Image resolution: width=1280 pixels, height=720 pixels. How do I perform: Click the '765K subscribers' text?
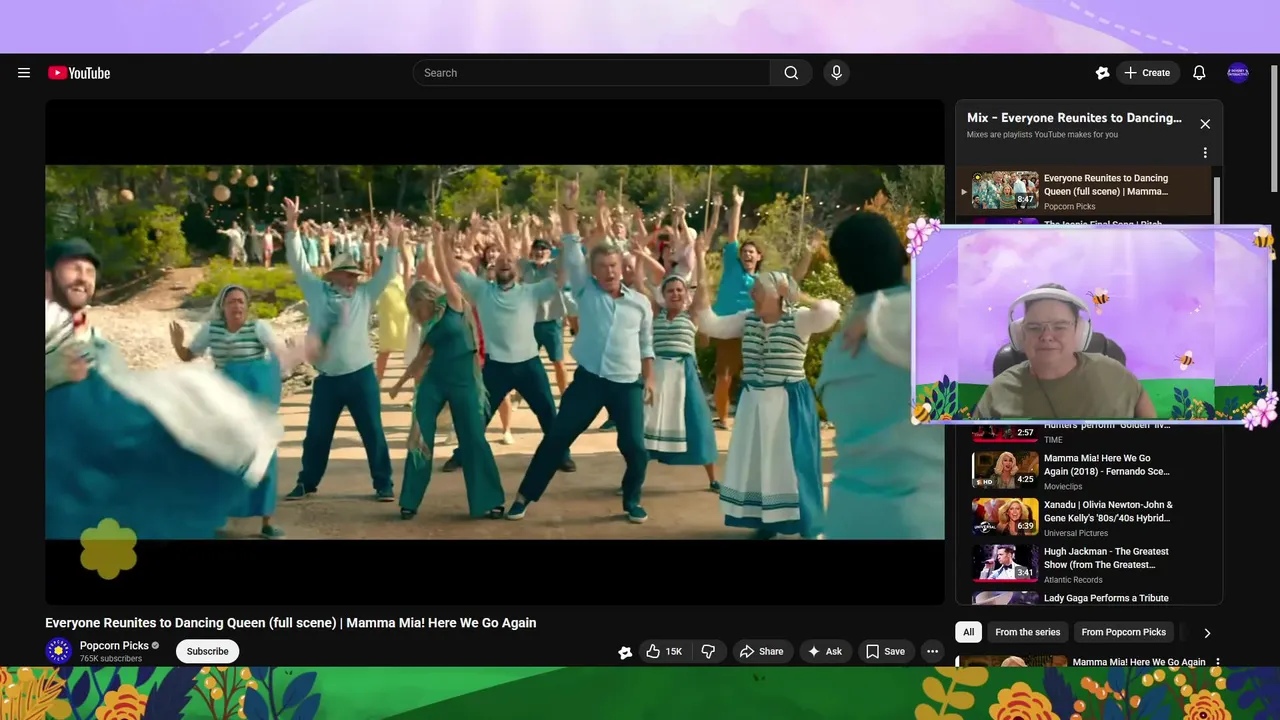pos(111,659)
